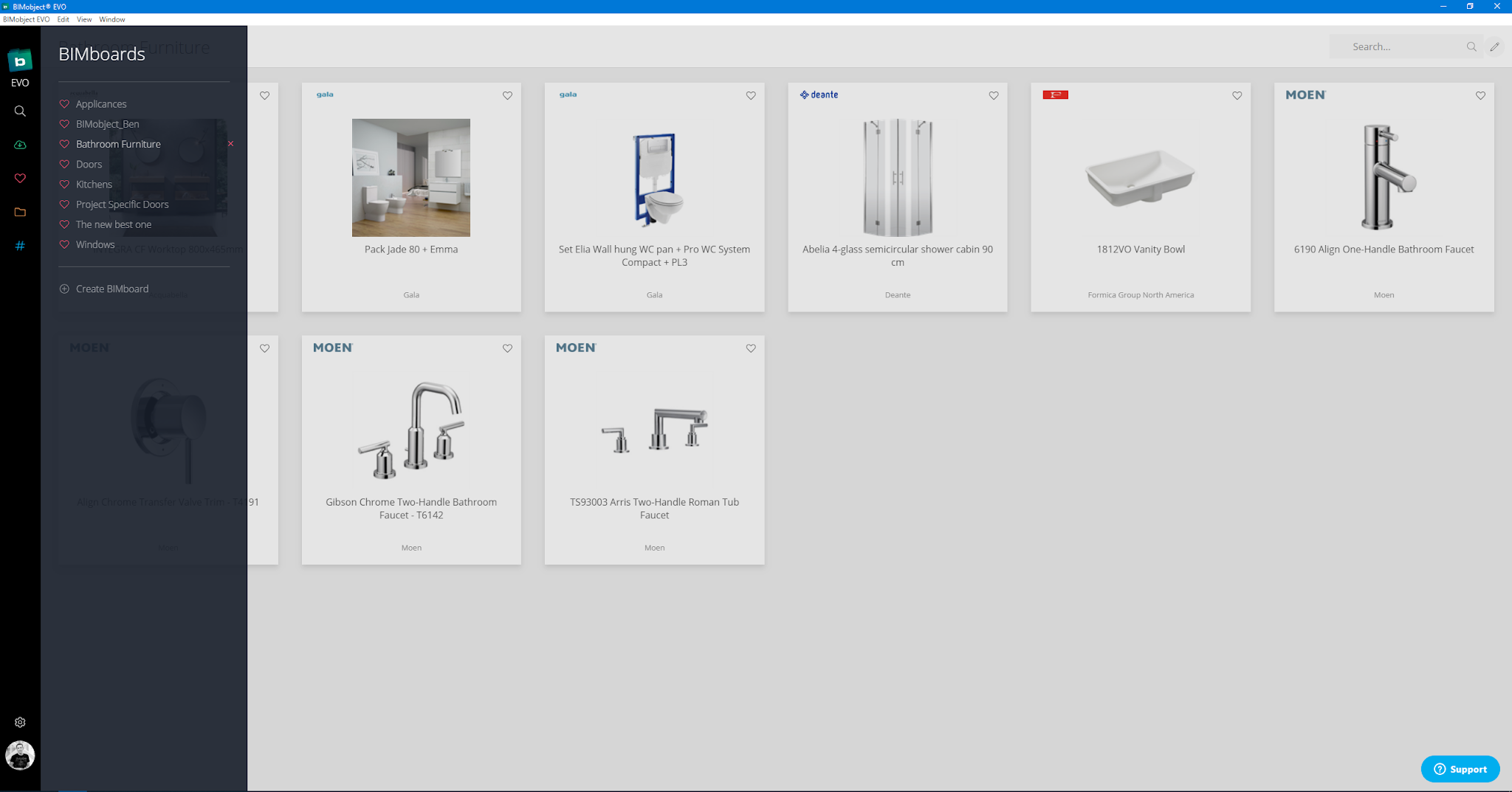Open favorites via the heart sidebar icon
This screenshot has height=792, width=1512.
[x=20, y=179]
